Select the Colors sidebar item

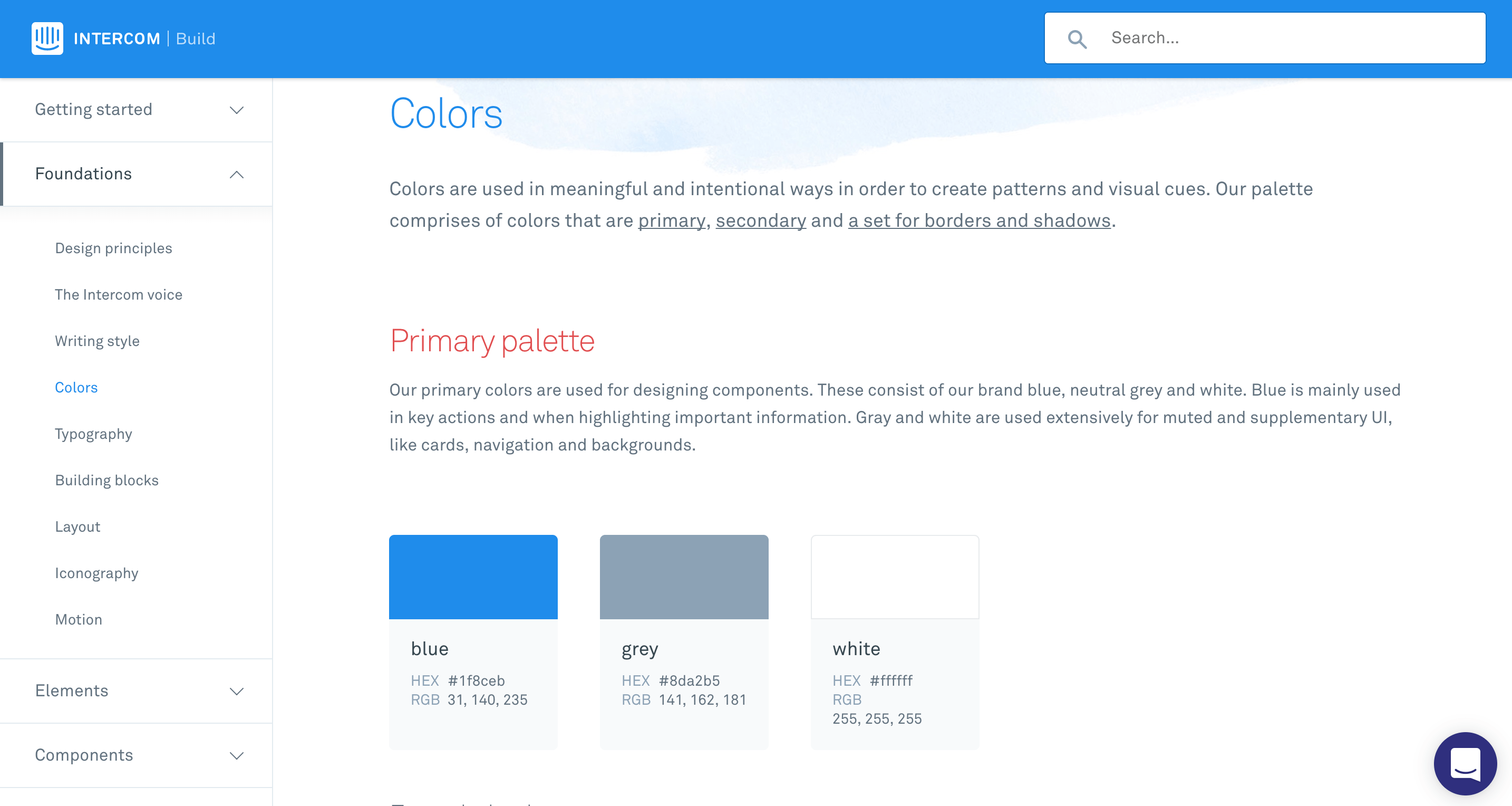[x=76, y=387]
